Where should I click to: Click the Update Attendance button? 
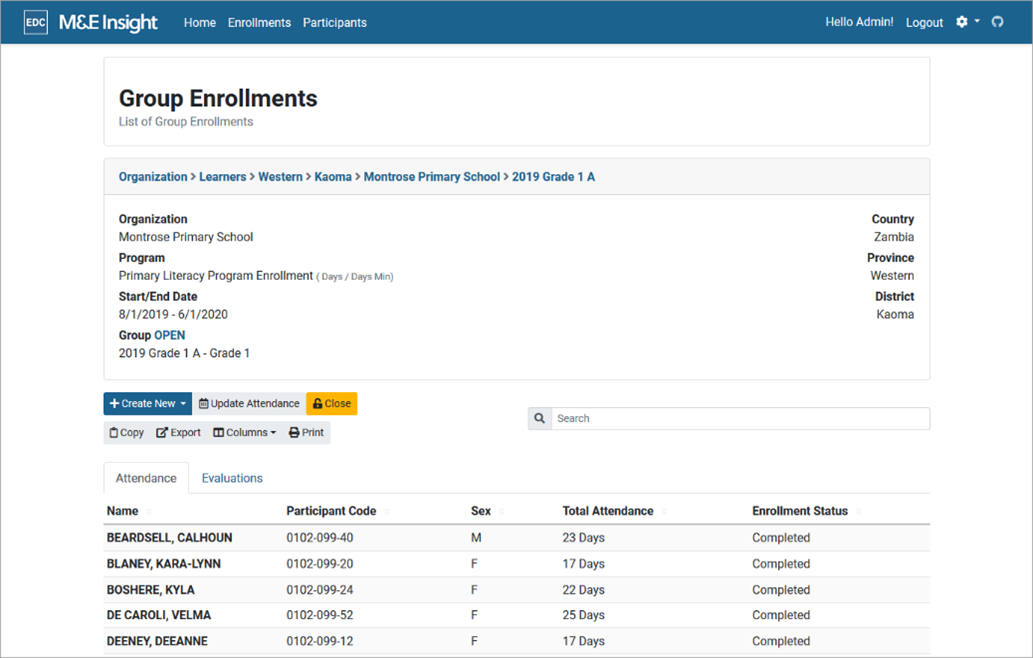(249, 404)
